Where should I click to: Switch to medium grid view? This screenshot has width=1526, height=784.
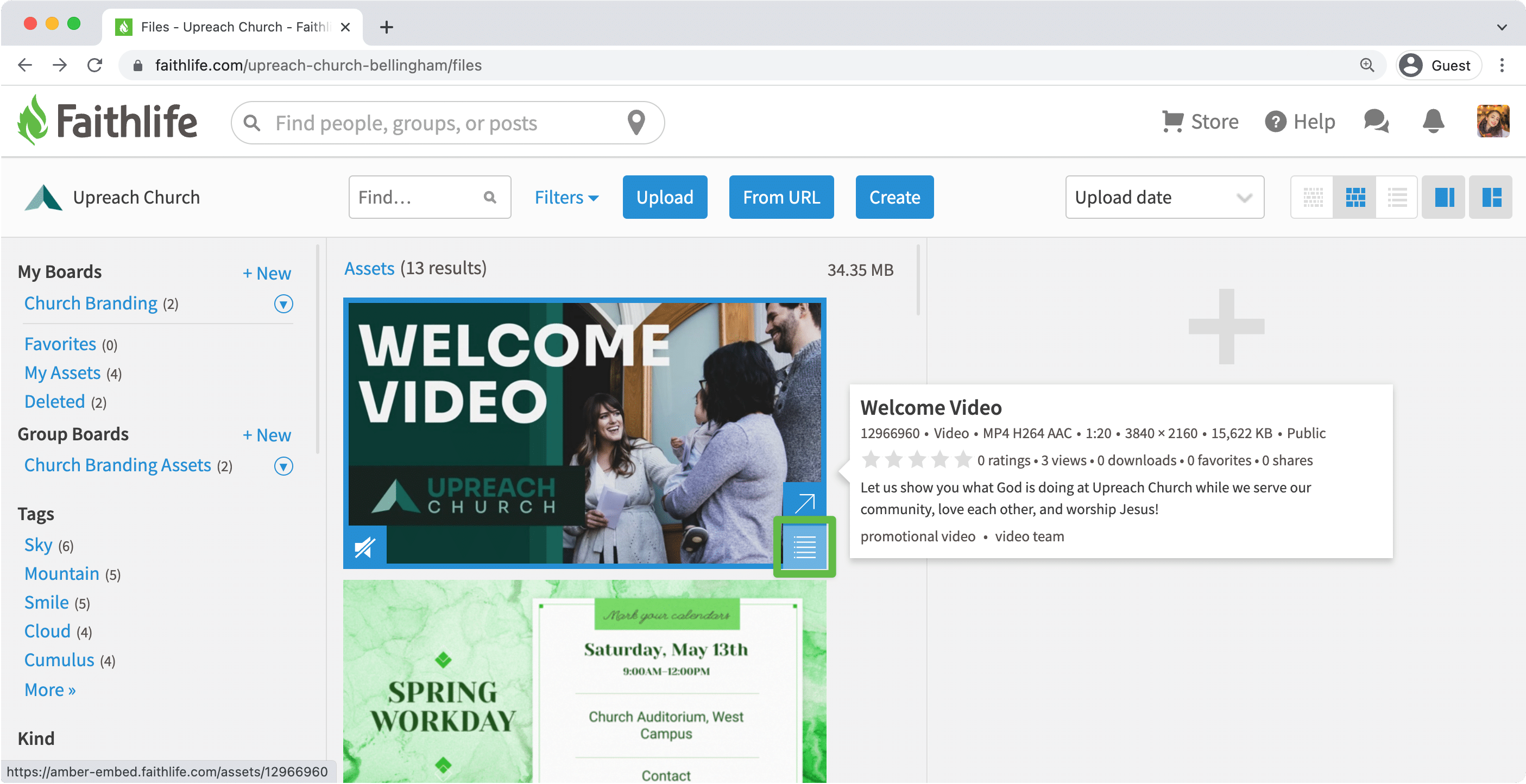1355,197
